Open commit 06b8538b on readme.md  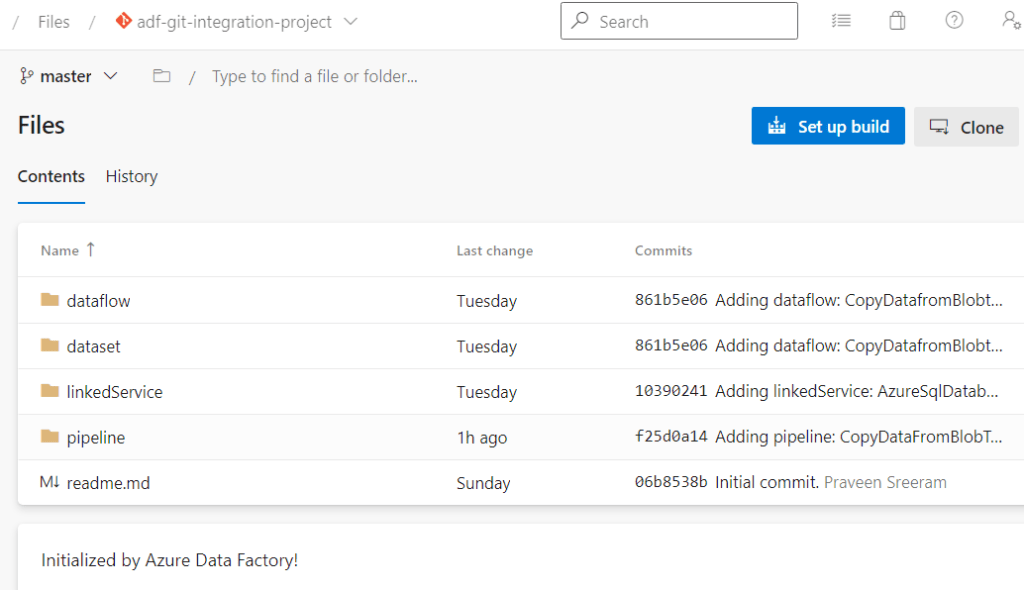[670, 482]
